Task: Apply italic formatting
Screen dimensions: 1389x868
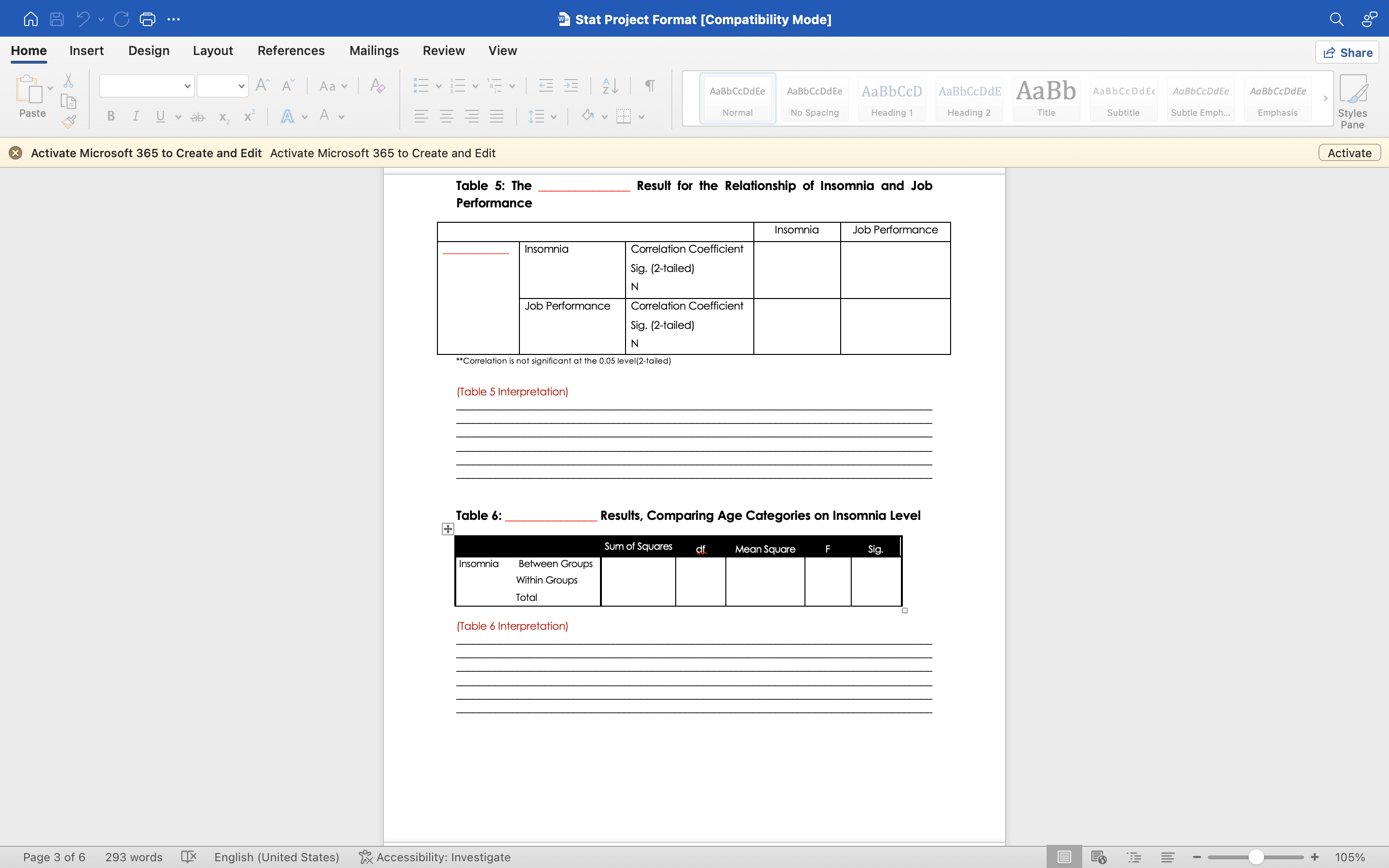Action: pyautogui.click(x=136, y=116)
